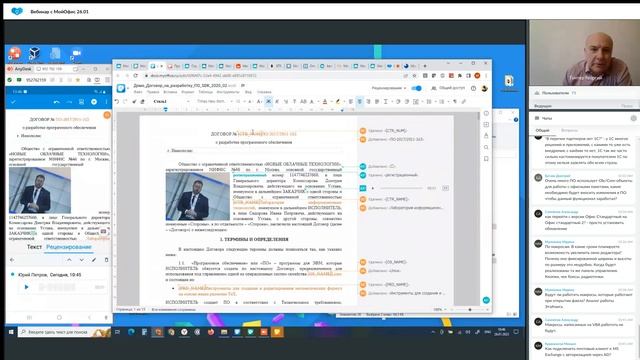Screen dimensions: 640x360
Task: Edit review item with mobile pencil icon
Action: [x=94, y=260]
